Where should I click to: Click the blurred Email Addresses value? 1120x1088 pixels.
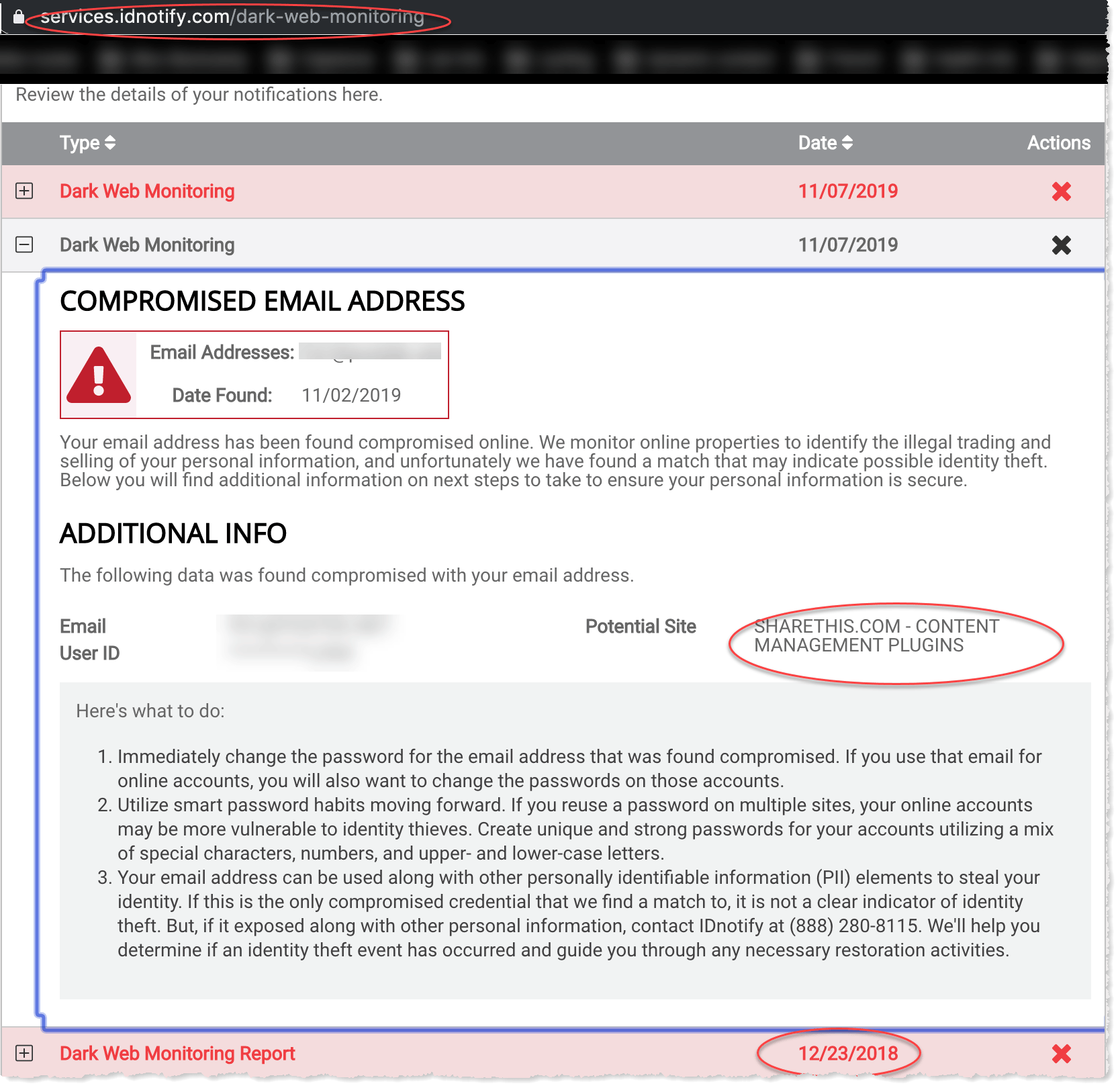(x=369, y=352)
